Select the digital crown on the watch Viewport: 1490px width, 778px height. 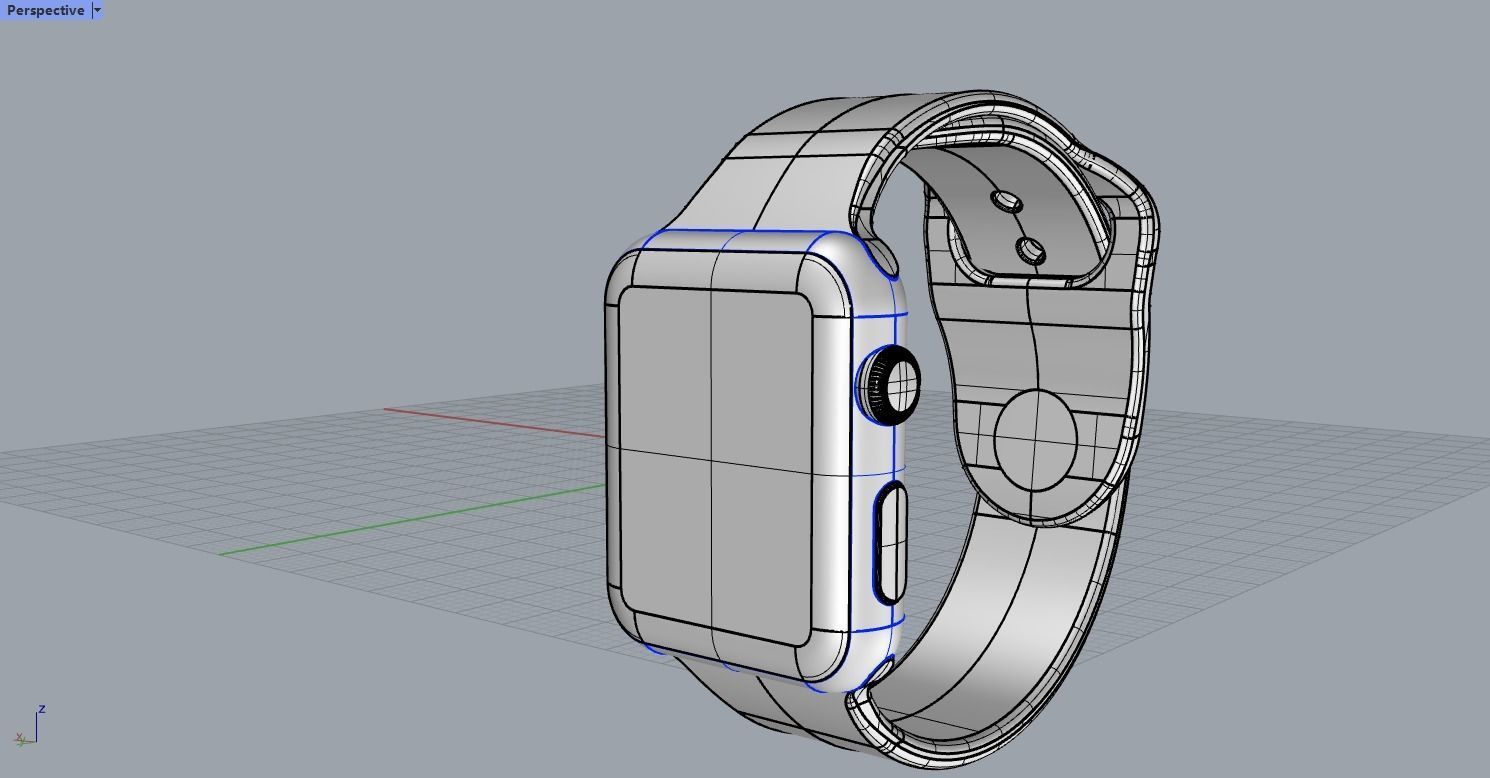tap(891, 386)
